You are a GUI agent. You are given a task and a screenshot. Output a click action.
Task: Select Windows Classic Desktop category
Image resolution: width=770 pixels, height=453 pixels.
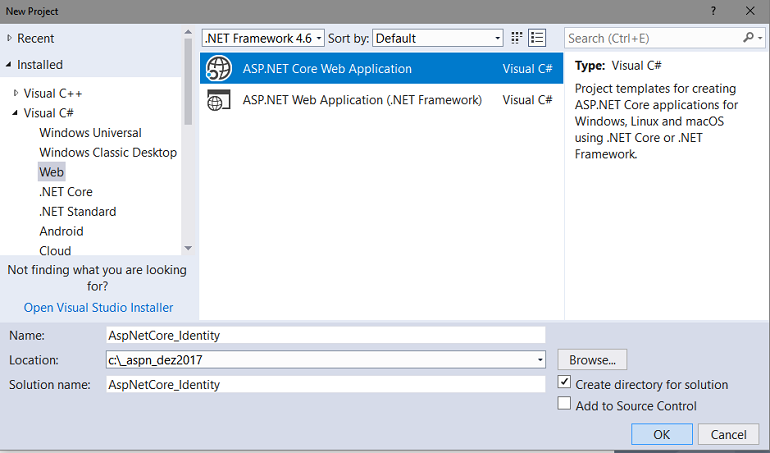(108, 152)
